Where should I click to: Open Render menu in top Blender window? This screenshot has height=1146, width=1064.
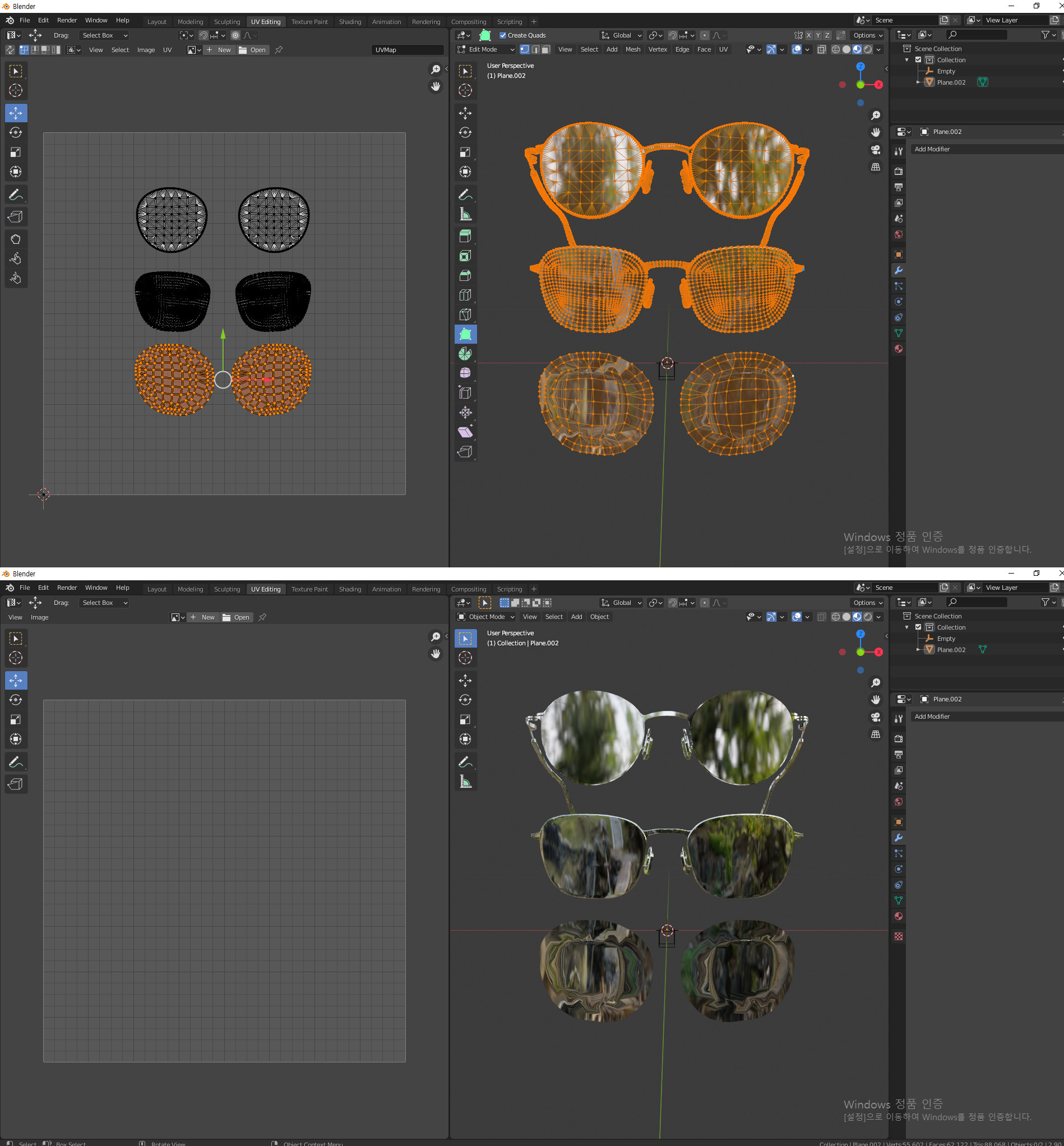point(67,20)
